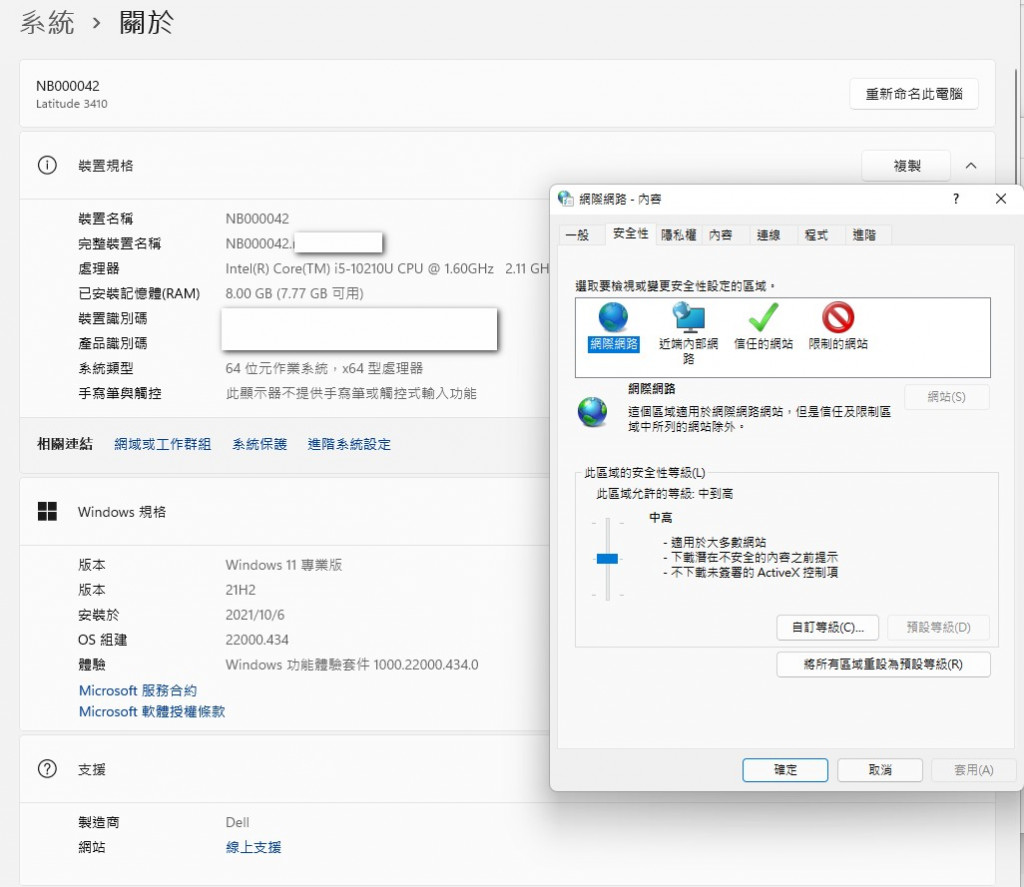
Task: Open the 網域或工作群組 link
Action: (x=162, y=444)
